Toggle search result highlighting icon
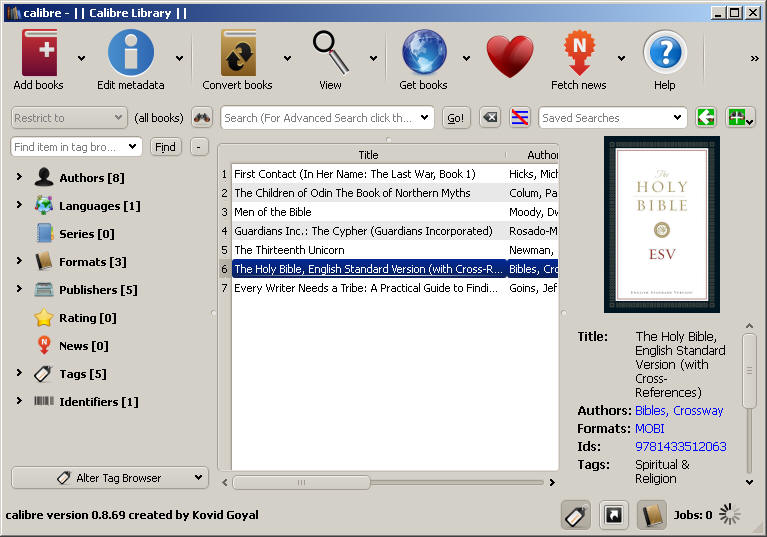767x537 pixels. coord(519,118)
